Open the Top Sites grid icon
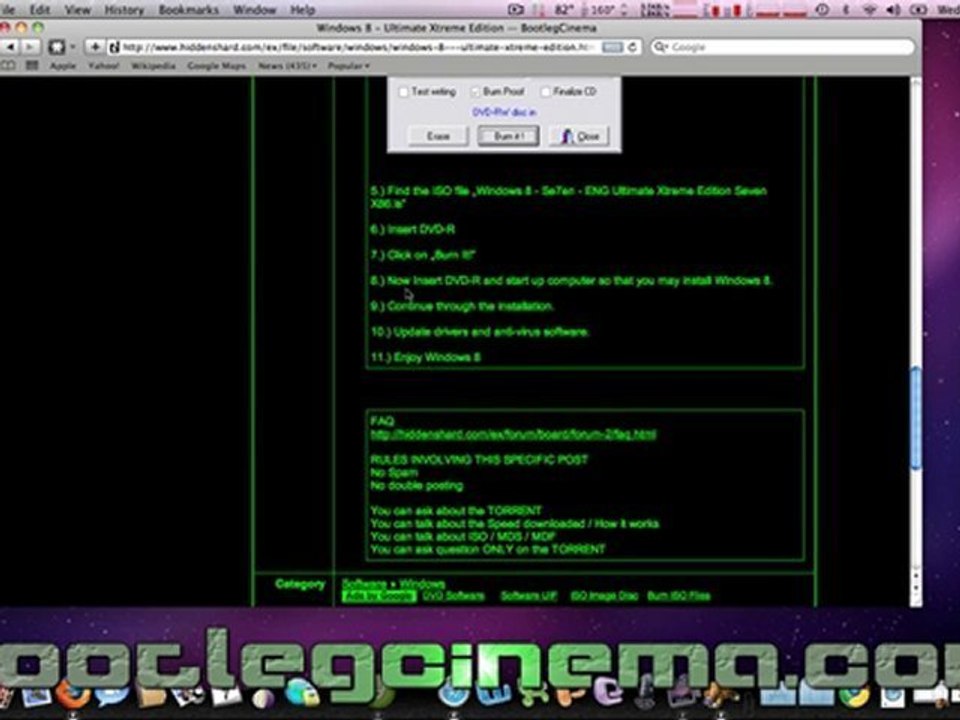Viewport: 960px width, 720px height. pyautogui.click(x=32, y=66)
